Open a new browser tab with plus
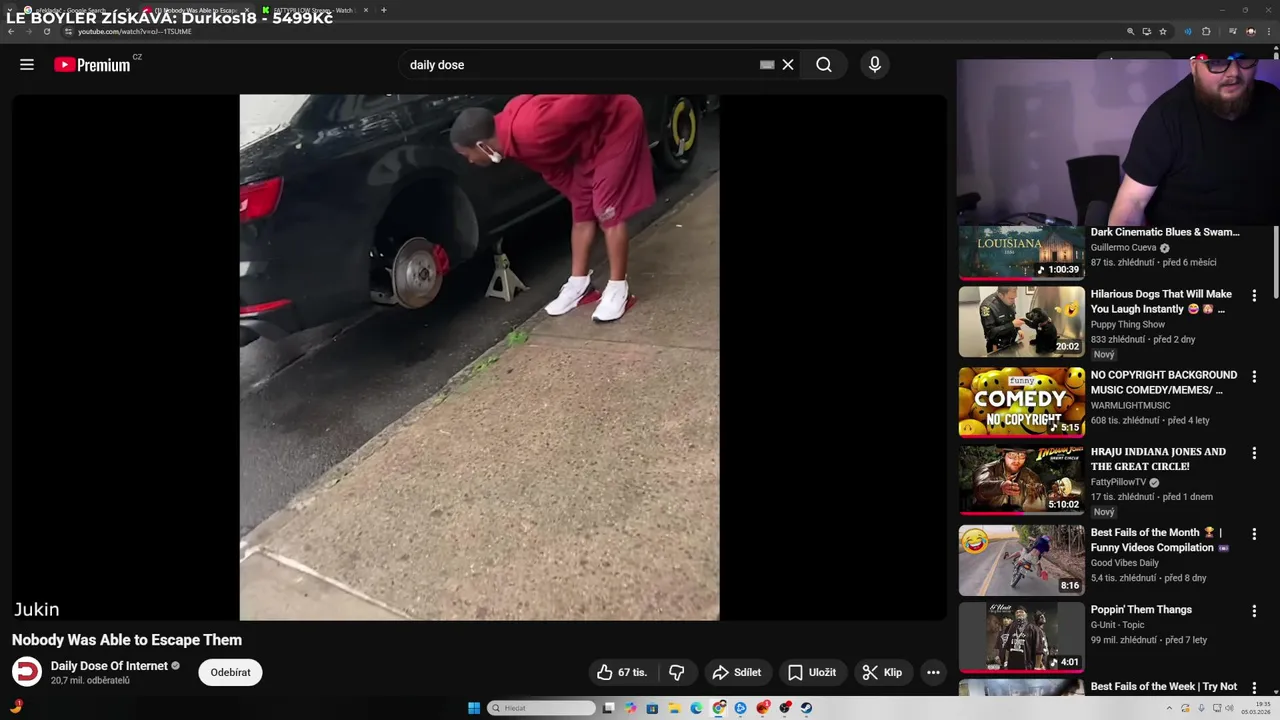Viewport: 1280px width, 720px height. pos(384,10)
